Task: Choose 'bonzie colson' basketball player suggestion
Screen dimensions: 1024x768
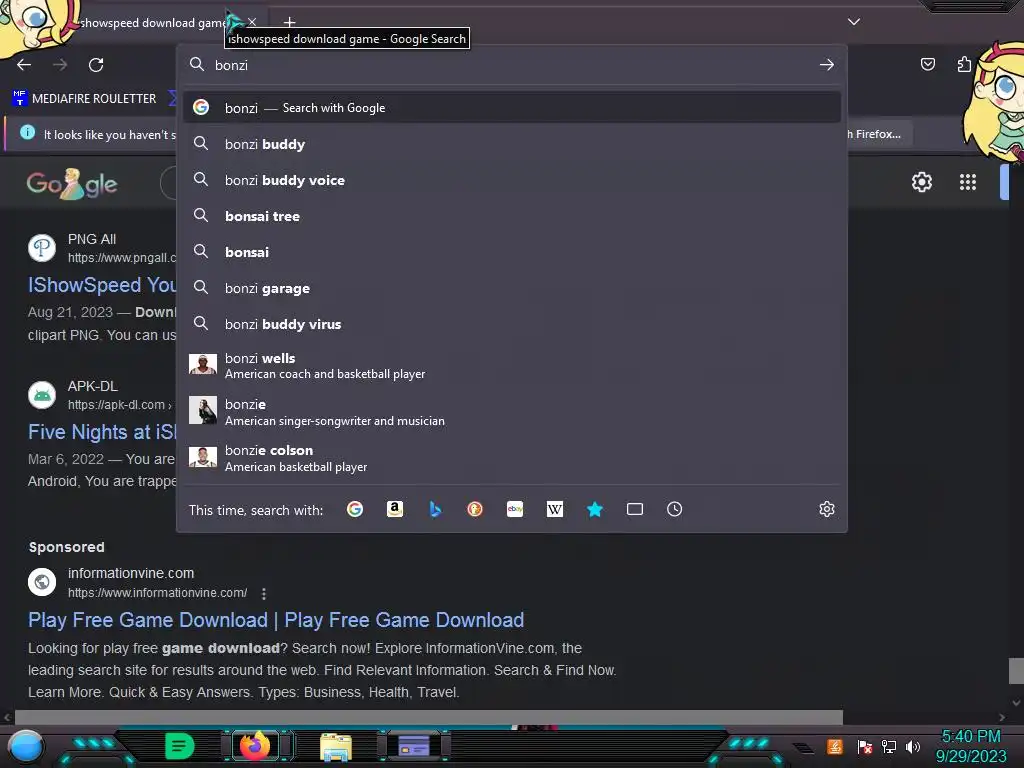Action: point(512,458)
